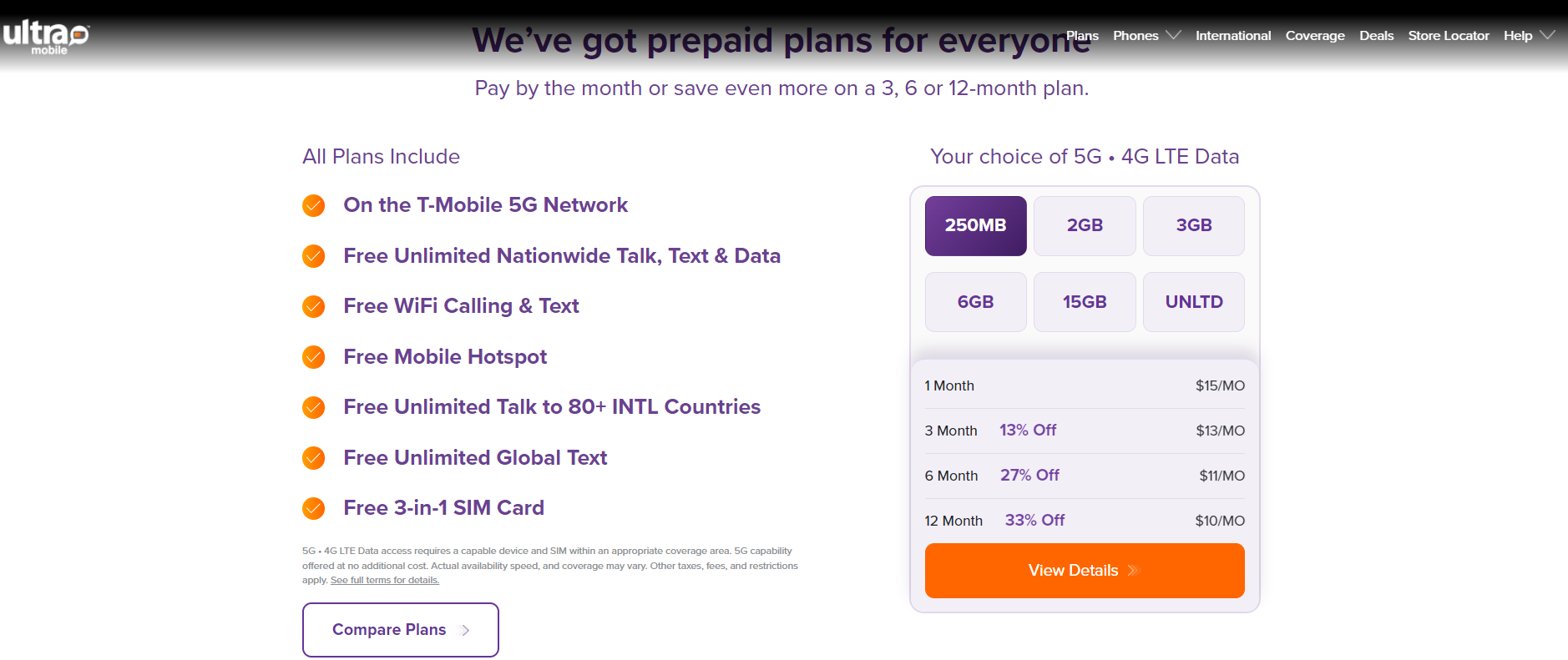Pick the UNLTD data option
Viewport: 1568px width, 660px height.
1193,302
